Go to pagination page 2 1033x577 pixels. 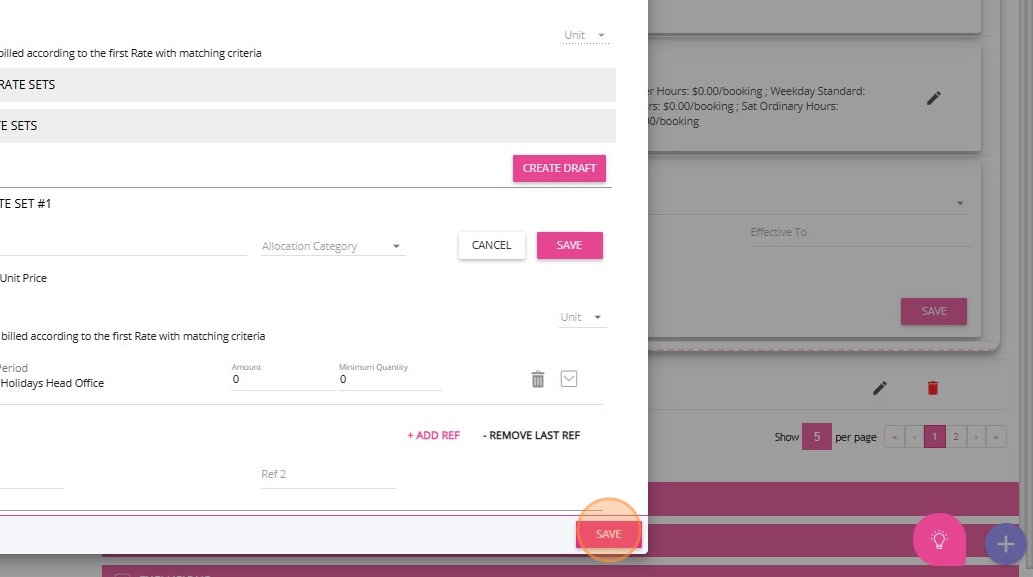[x=955, y=437]
